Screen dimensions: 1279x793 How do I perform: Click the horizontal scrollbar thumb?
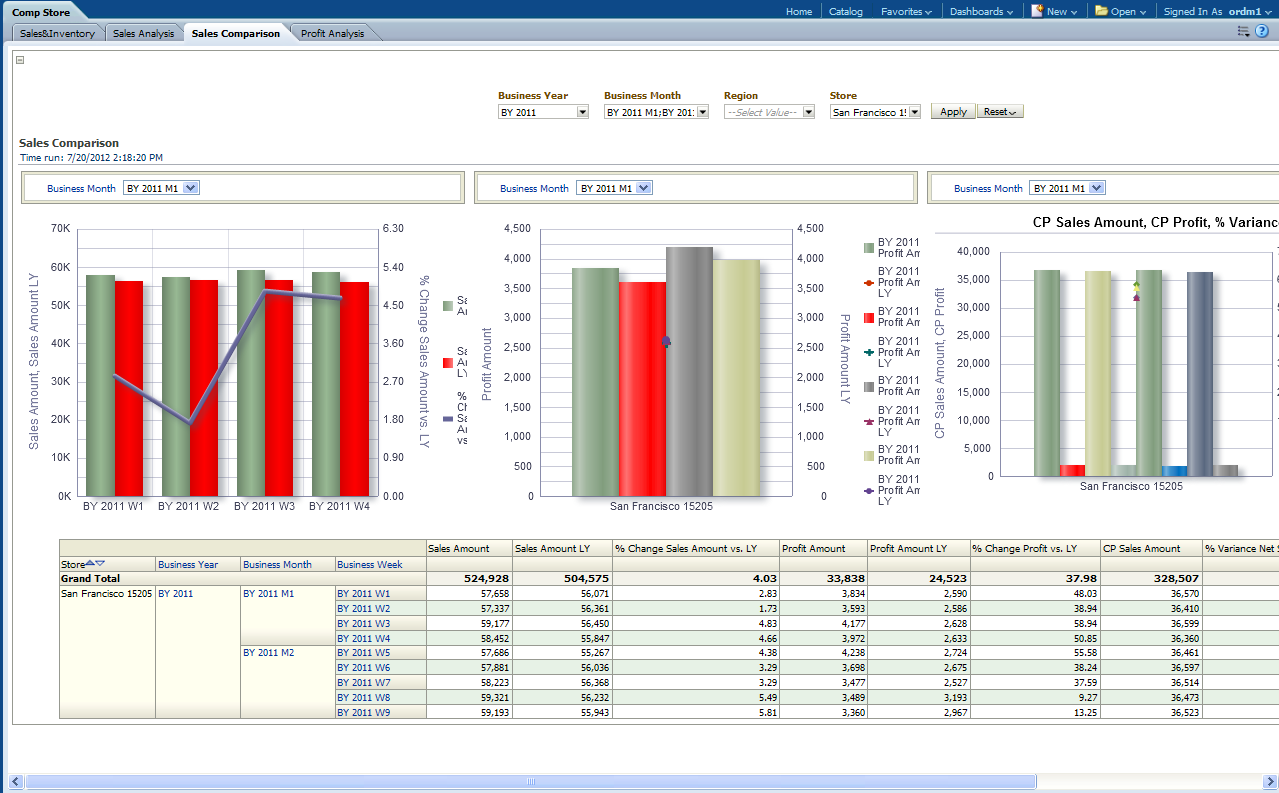coord(530,781)
